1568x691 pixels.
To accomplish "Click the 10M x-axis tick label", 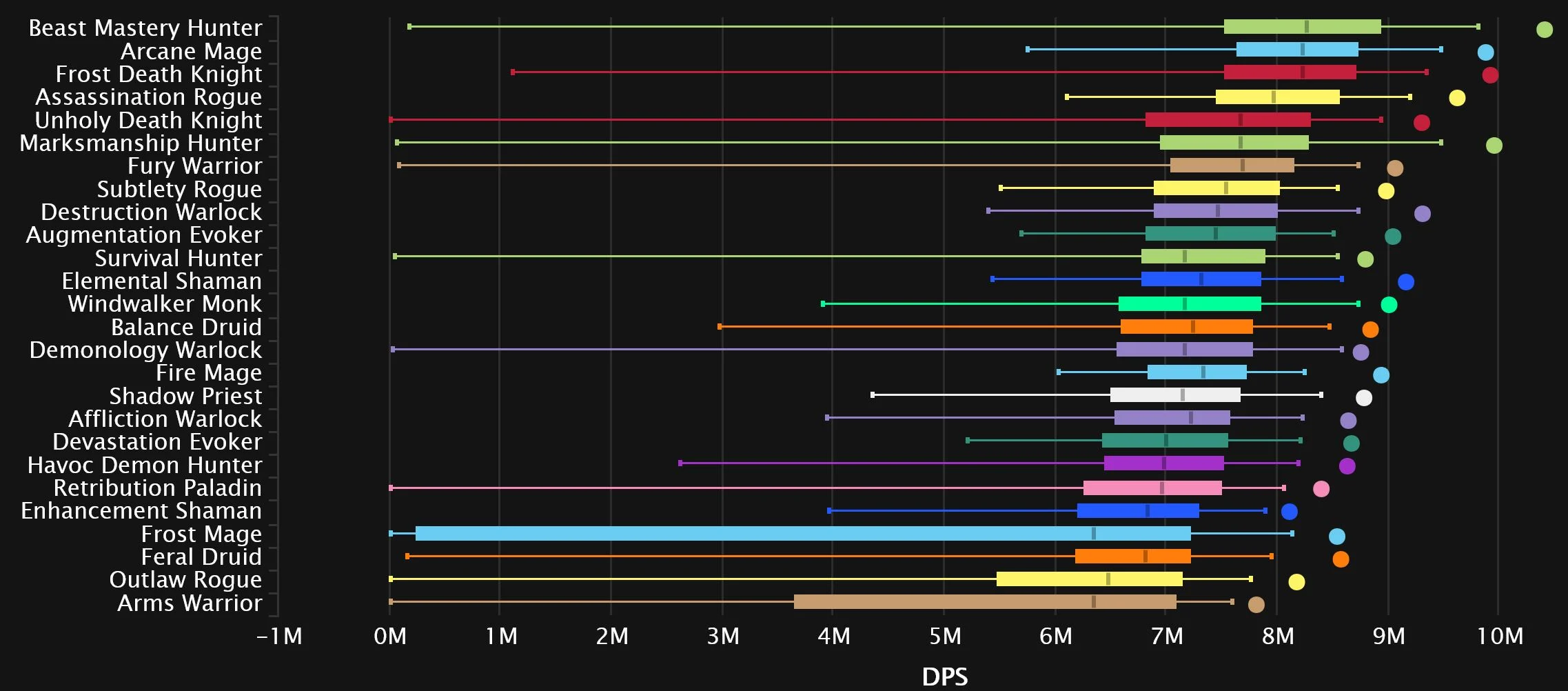I will [x=1500, y=636].
